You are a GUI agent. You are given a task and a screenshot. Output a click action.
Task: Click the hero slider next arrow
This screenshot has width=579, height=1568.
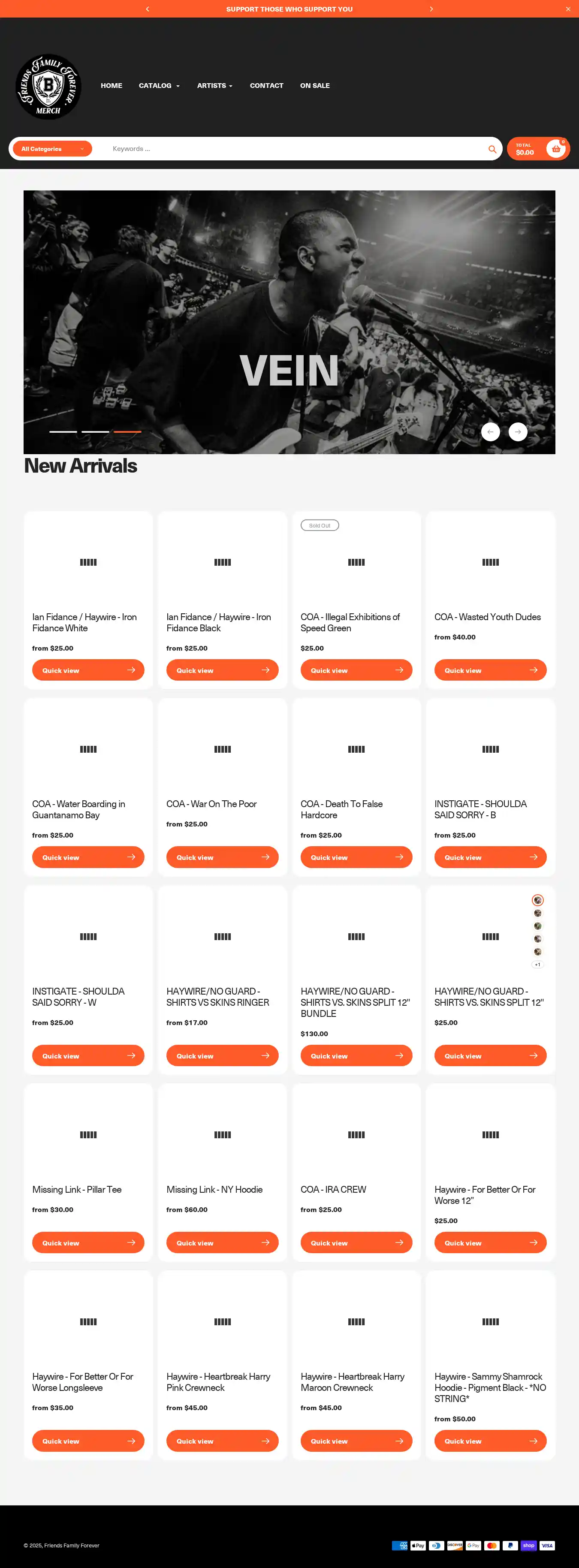[518, 431]
